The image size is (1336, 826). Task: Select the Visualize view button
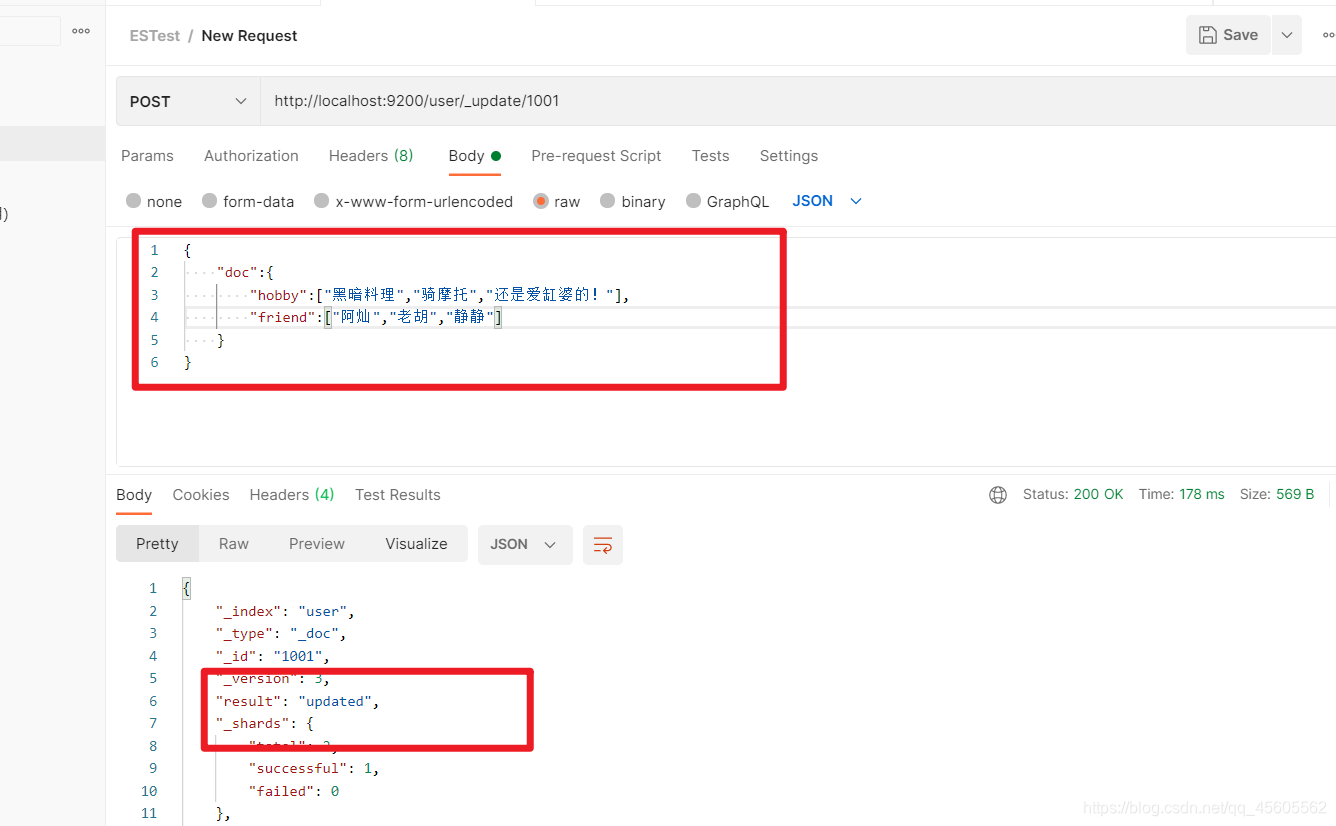pos(416,544)
